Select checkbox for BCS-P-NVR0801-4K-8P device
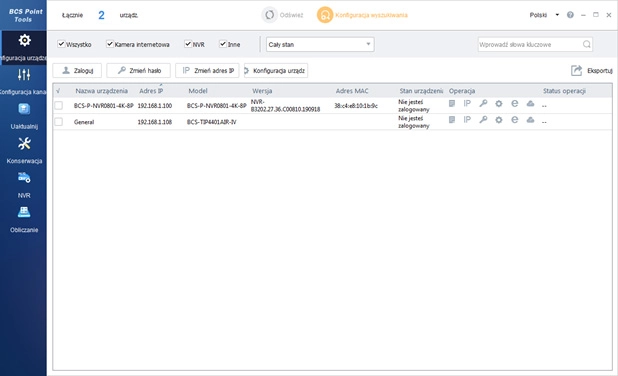Image resolution: width=618 pixels, height=376 pixels. coord(58,105)
